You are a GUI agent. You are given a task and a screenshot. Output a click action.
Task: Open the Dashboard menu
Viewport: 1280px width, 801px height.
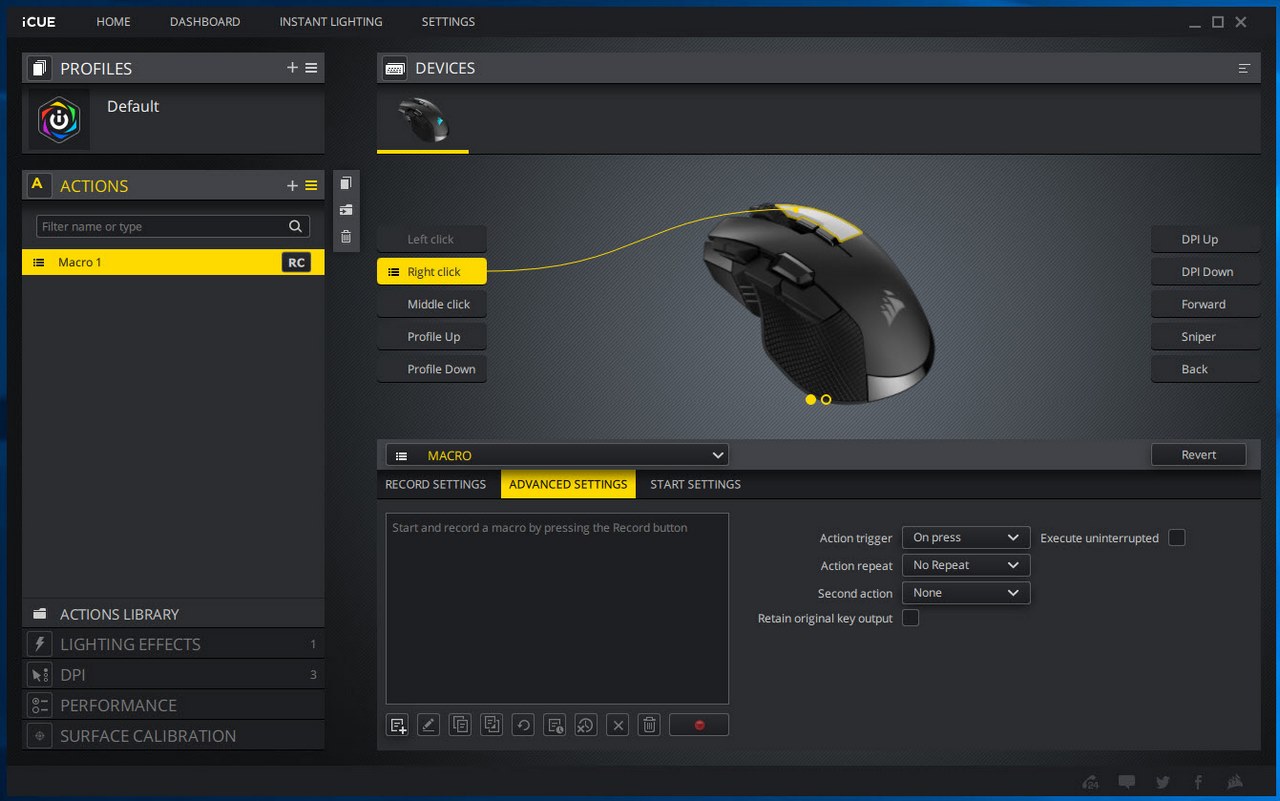pyautogui.click(x=205, y=21)
